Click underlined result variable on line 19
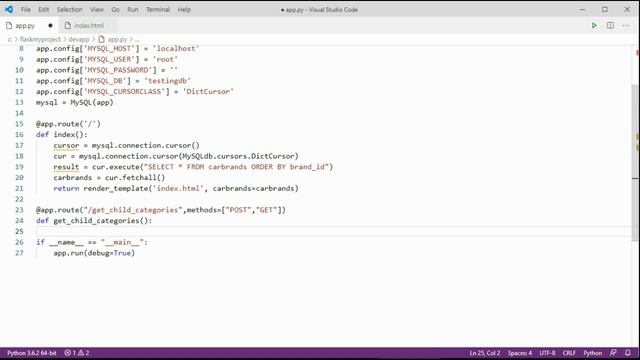 [x=66, y=167]
